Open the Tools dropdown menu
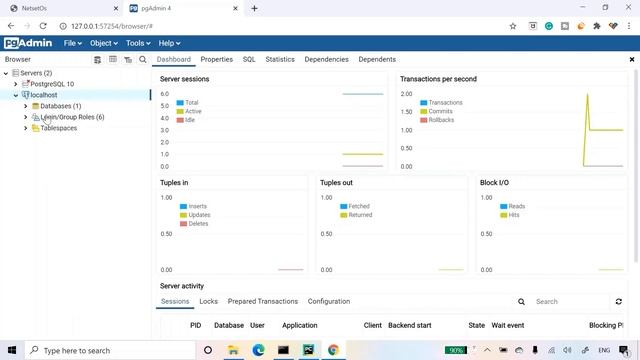The width and height of the screenshot is (640, 360). 138,43
